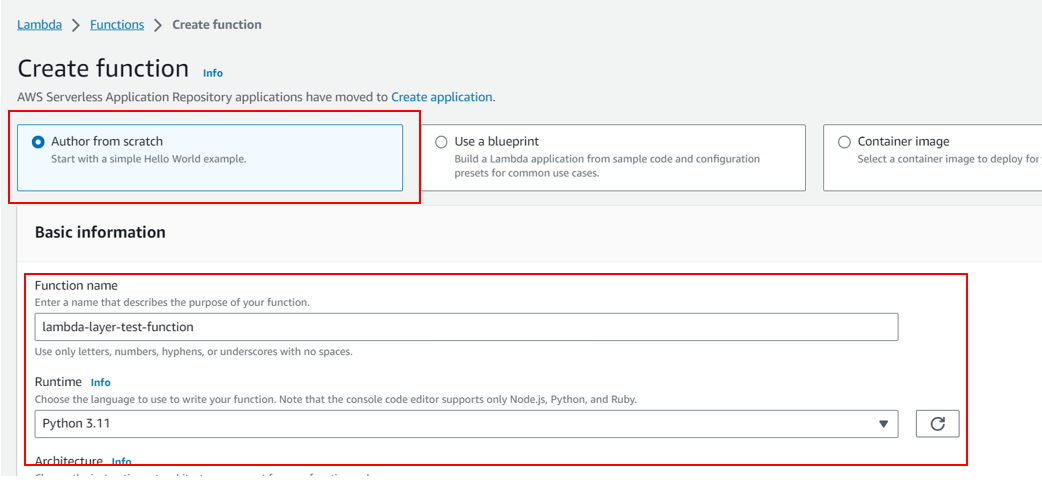Select the Author from scratch radio button

point(39,142)
